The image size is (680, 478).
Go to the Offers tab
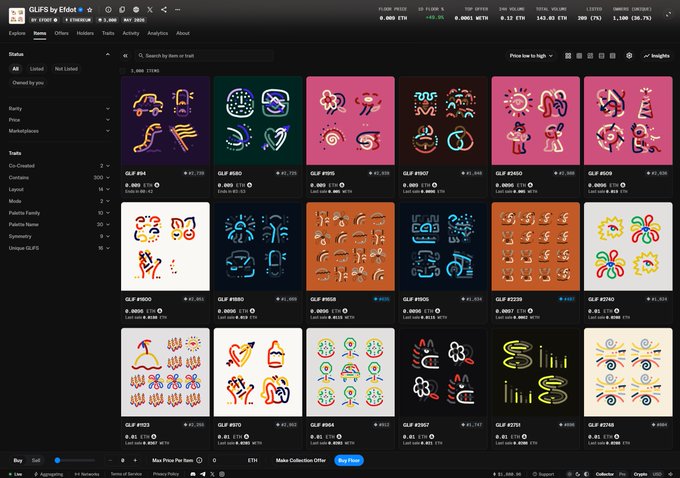point(62,33)
